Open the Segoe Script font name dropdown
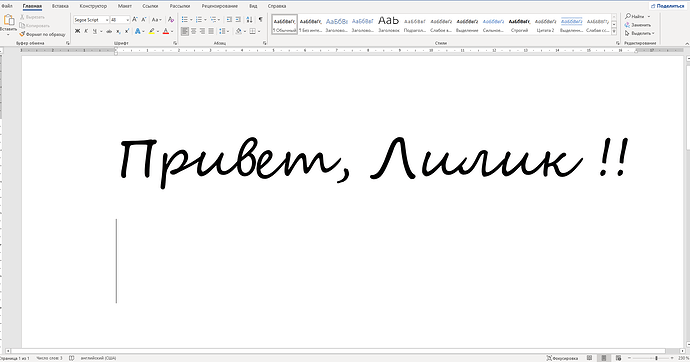This screenshot has height=362, width=690. (x=106, y=20)
